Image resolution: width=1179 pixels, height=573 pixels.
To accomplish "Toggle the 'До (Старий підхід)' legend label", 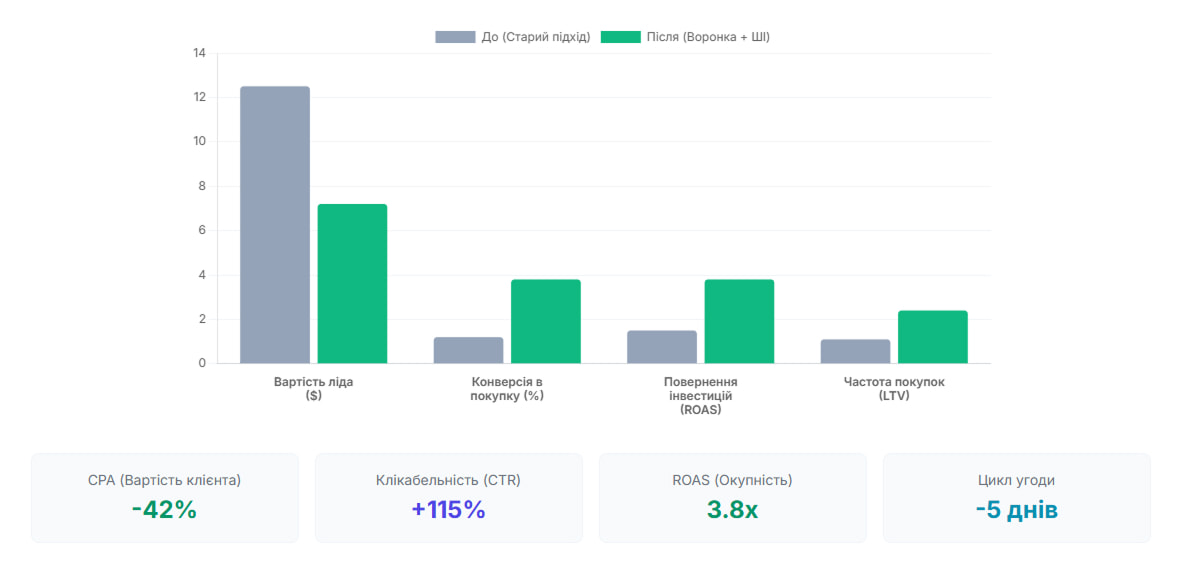I will tap(535, 37).
